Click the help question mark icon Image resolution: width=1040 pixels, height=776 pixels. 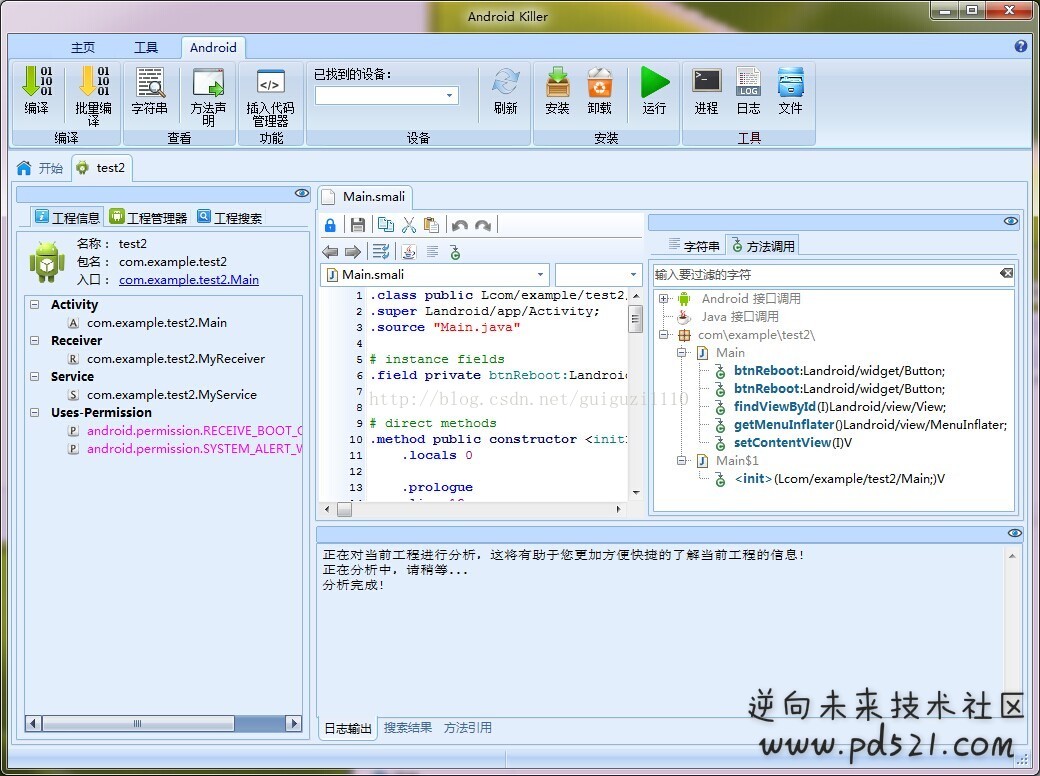1021,46
